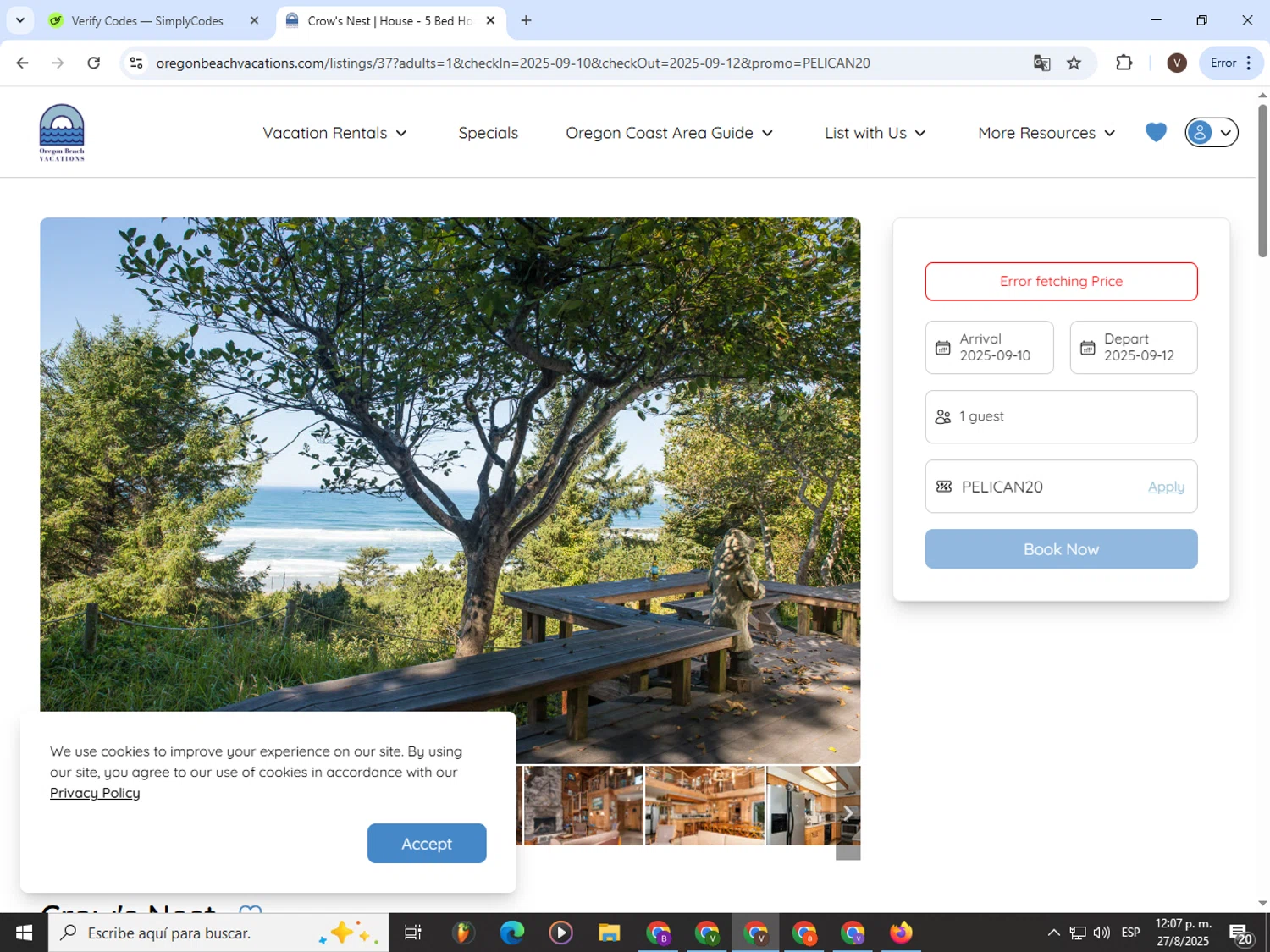Select the wooden loft kitchen thumbnail
The width and height of the screenshot is (1270, 952).
coord(704,806)
